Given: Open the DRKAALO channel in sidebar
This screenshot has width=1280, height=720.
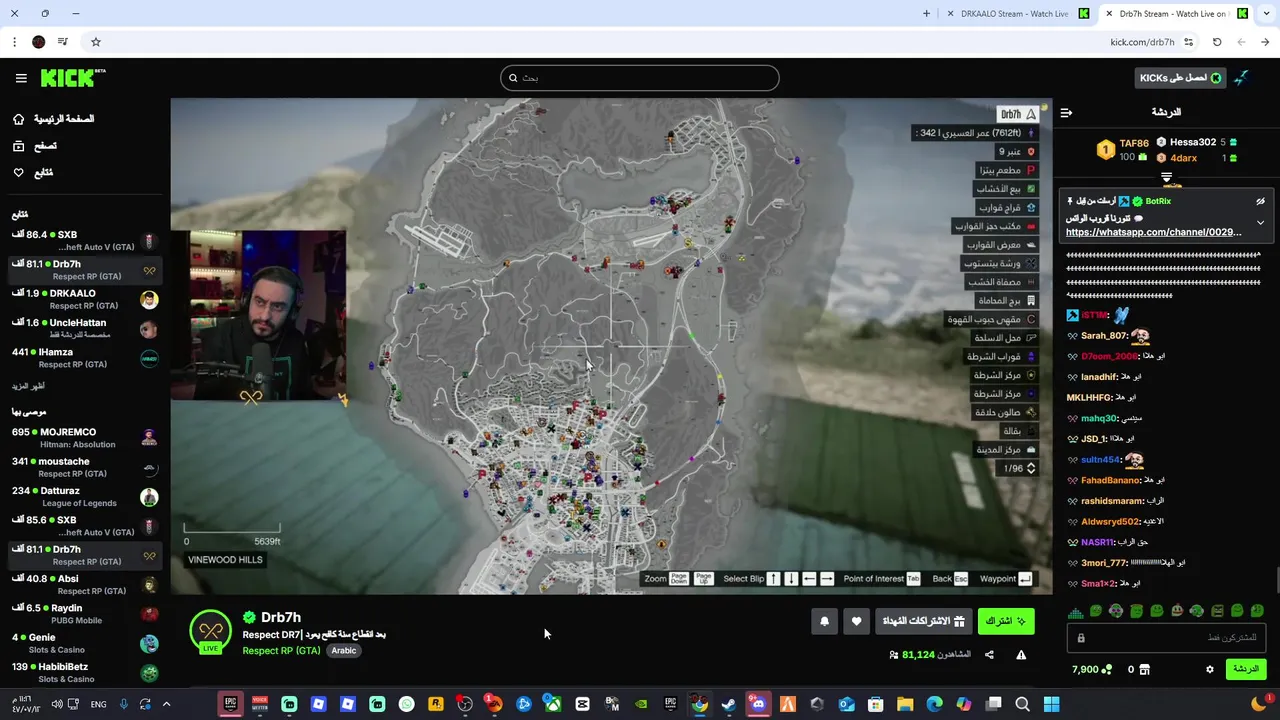Looking at the screenshot, I should pyautogui.click(x=85, y=300).
